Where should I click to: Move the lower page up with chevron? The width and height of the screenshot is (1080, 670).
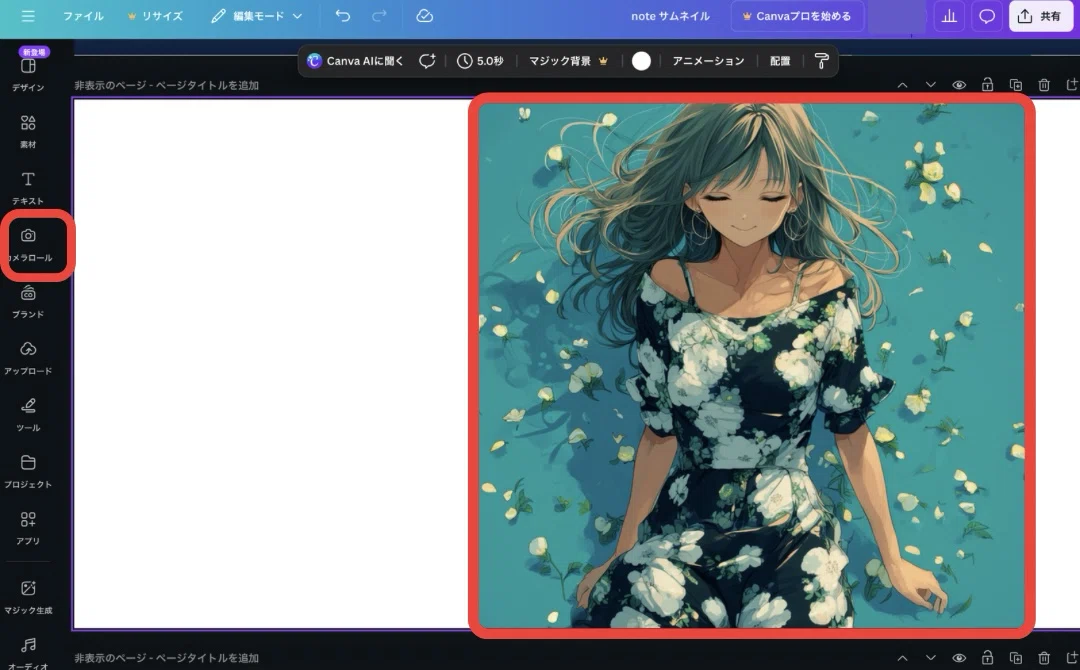click(902, 658)
